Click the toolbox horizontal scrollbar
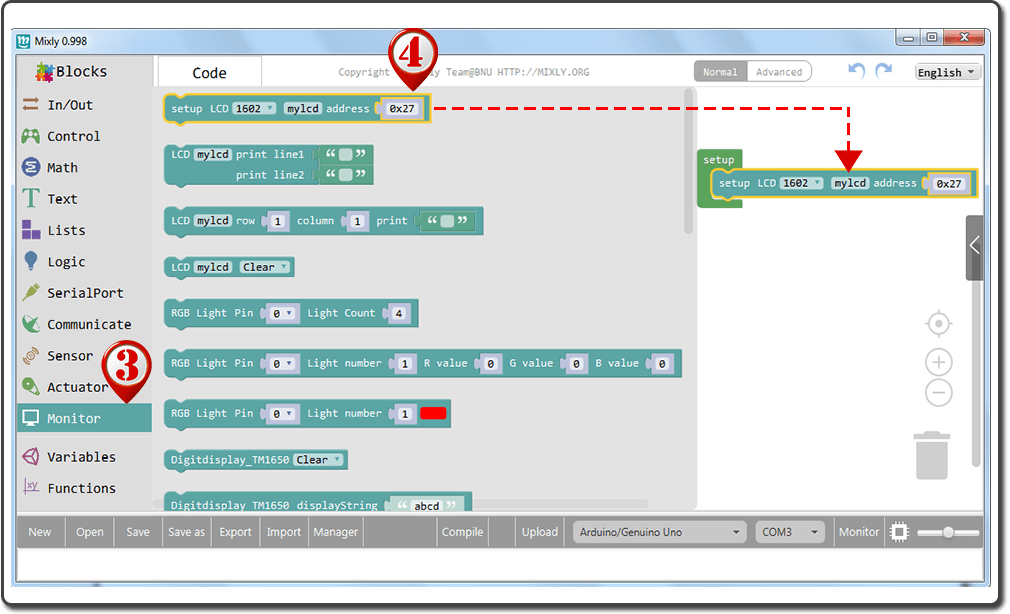 [x=401, y=503]
